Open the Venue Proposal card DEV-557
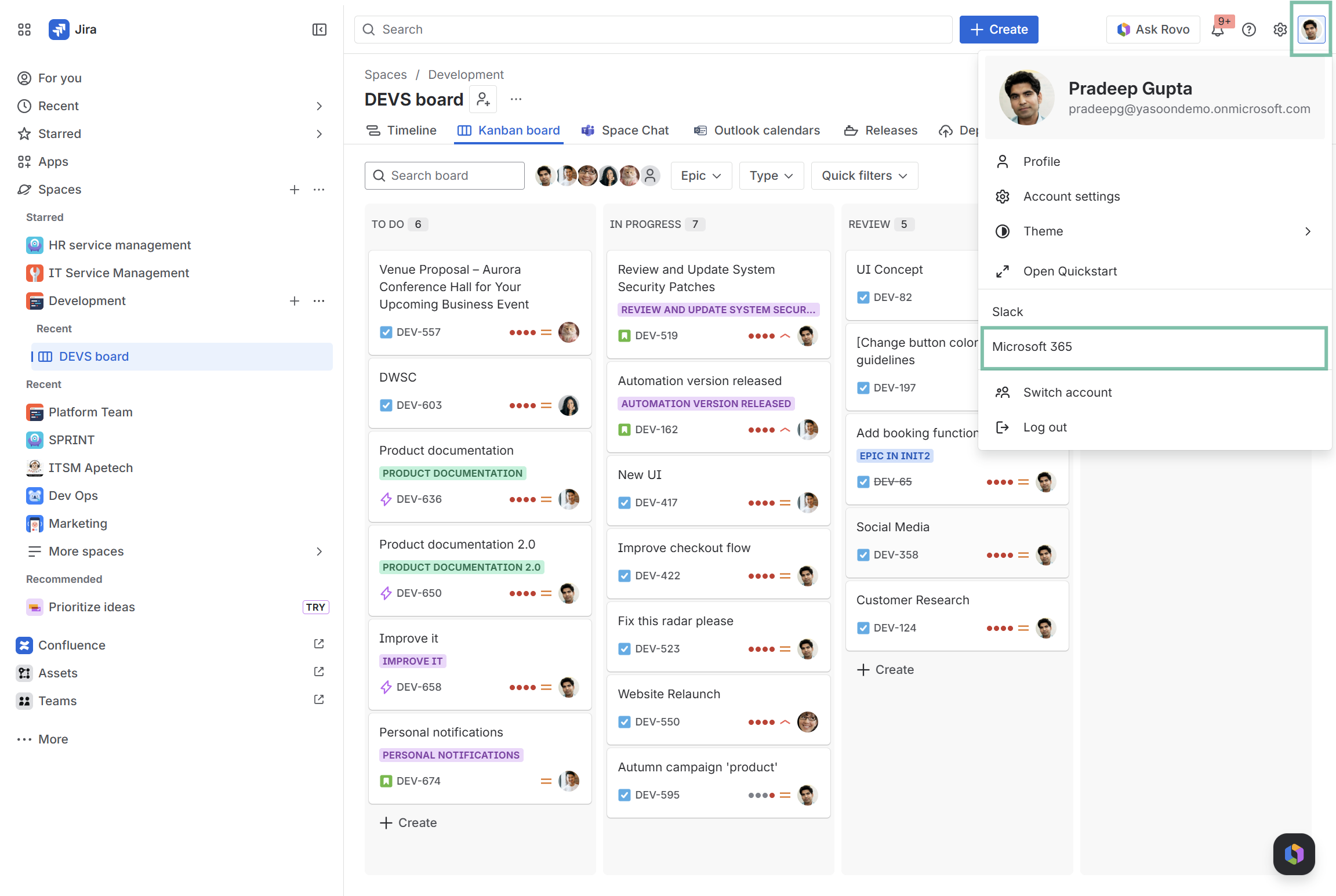This screenshot has height=896, width=1336. [x=480, y=302]
